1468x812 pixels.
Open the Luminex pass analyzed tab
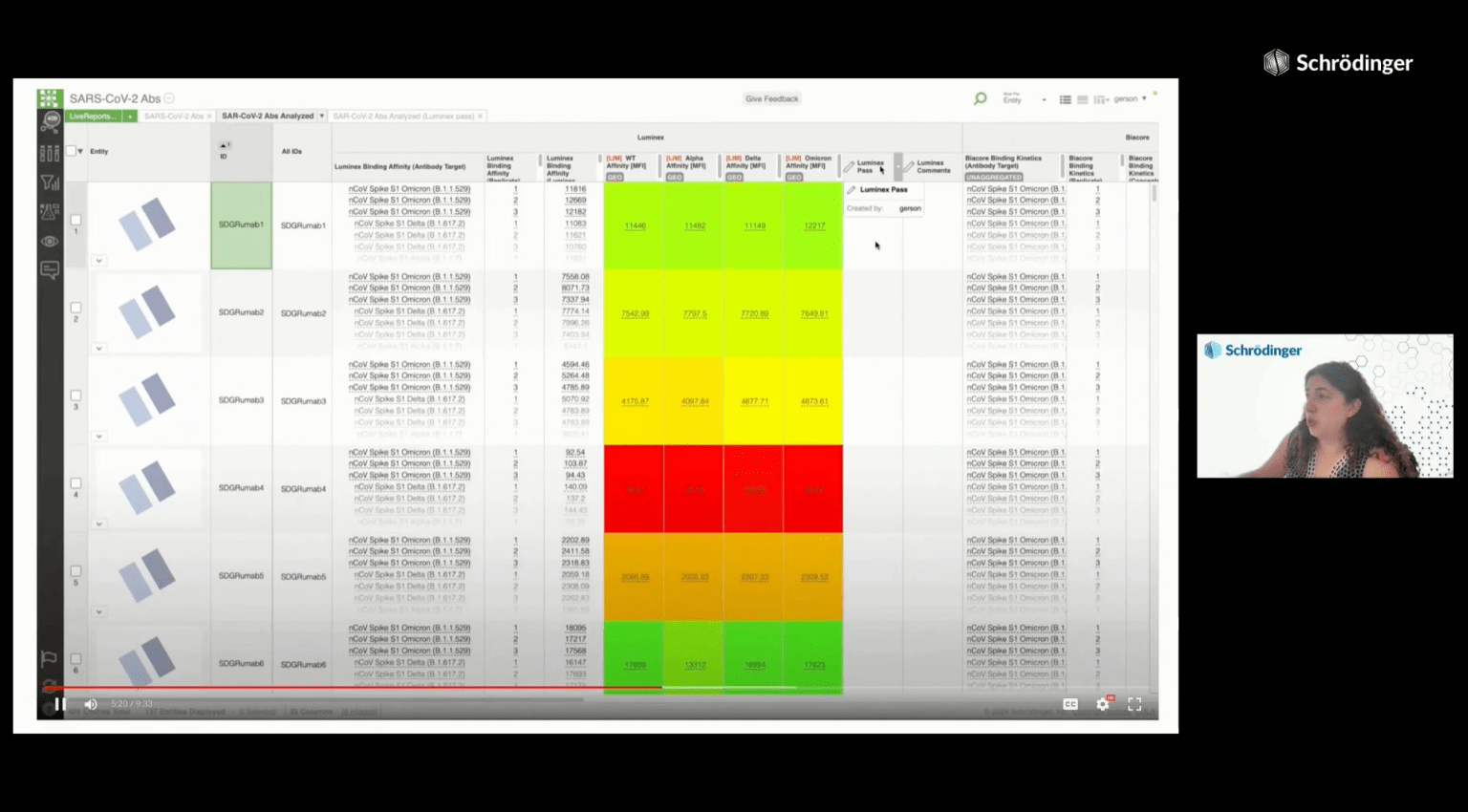tap(403, 117)
